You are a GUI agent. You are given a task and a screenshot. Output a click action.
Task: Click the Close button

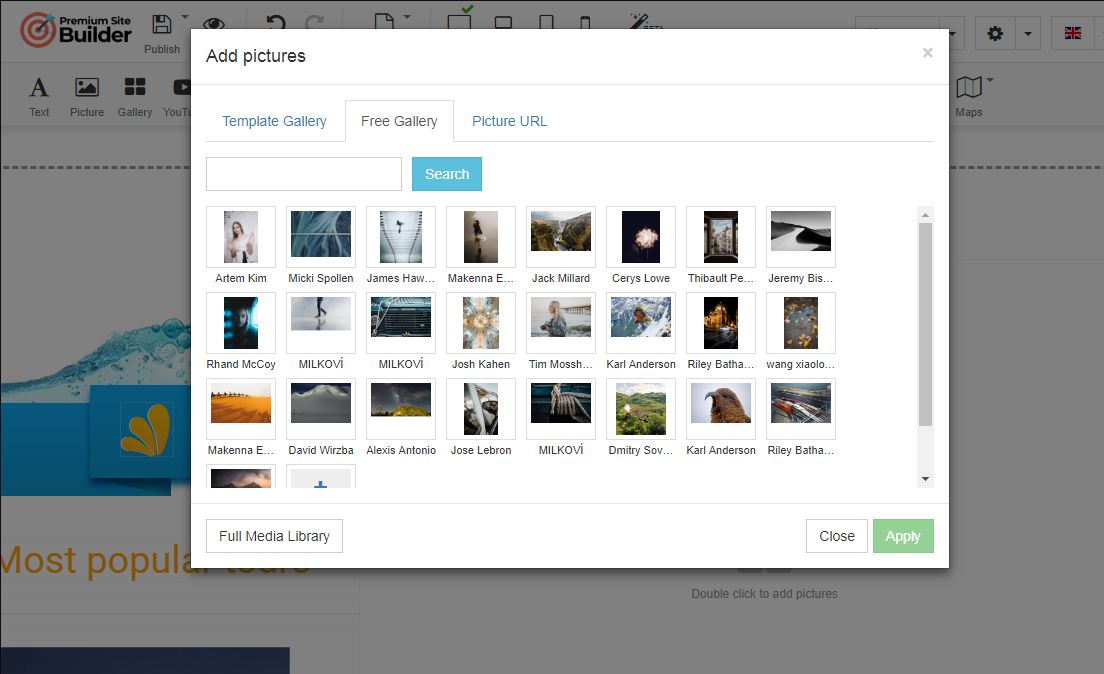(836, 536)
